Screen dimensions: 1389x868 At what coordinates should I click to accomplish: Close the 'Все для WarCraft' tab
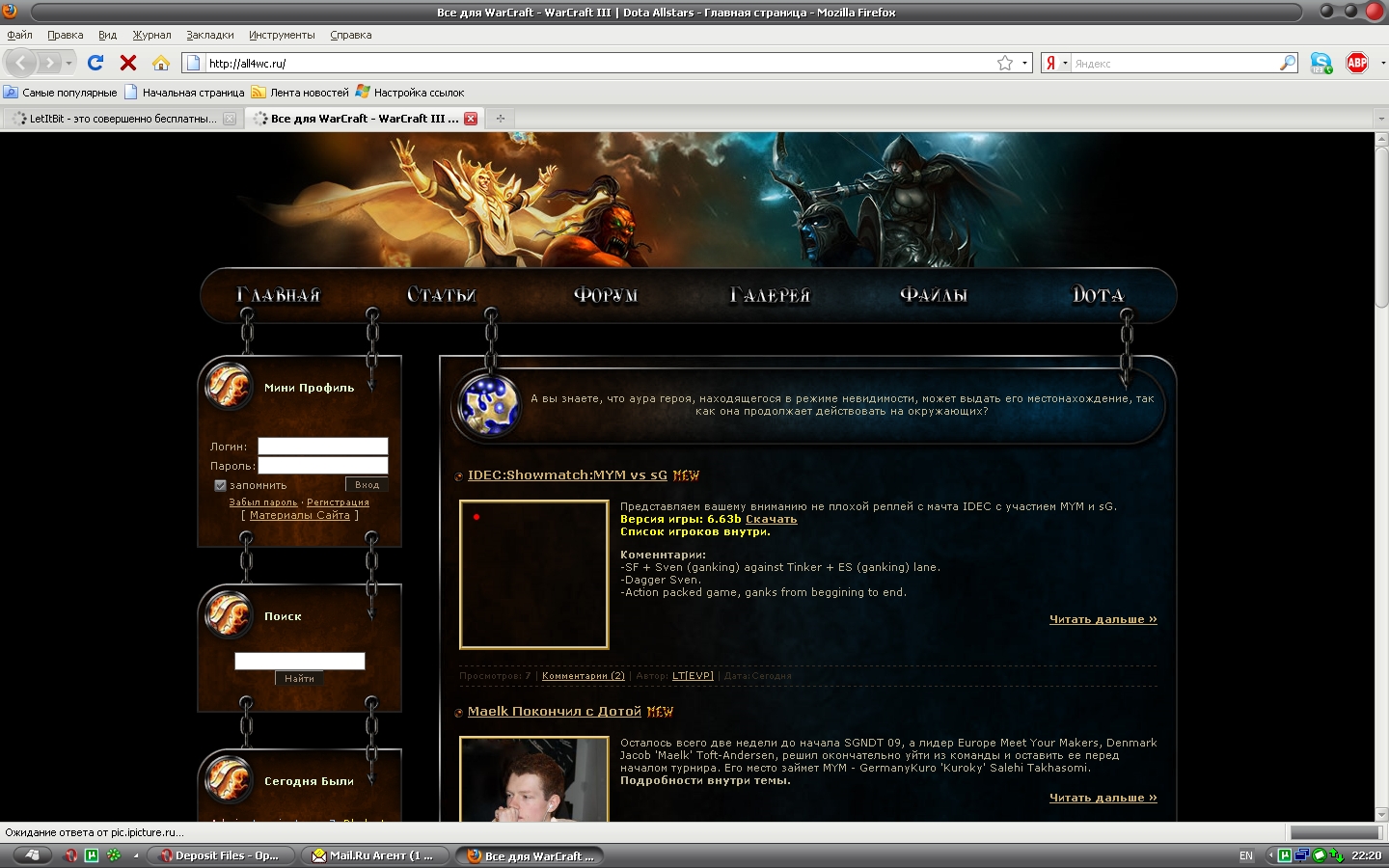(471, 119)
